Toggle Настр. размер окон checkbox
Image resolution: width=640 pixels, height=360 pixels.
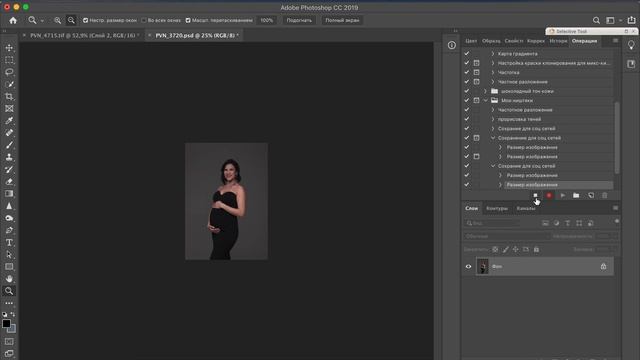pyautogui.click(x=85, y=20)
